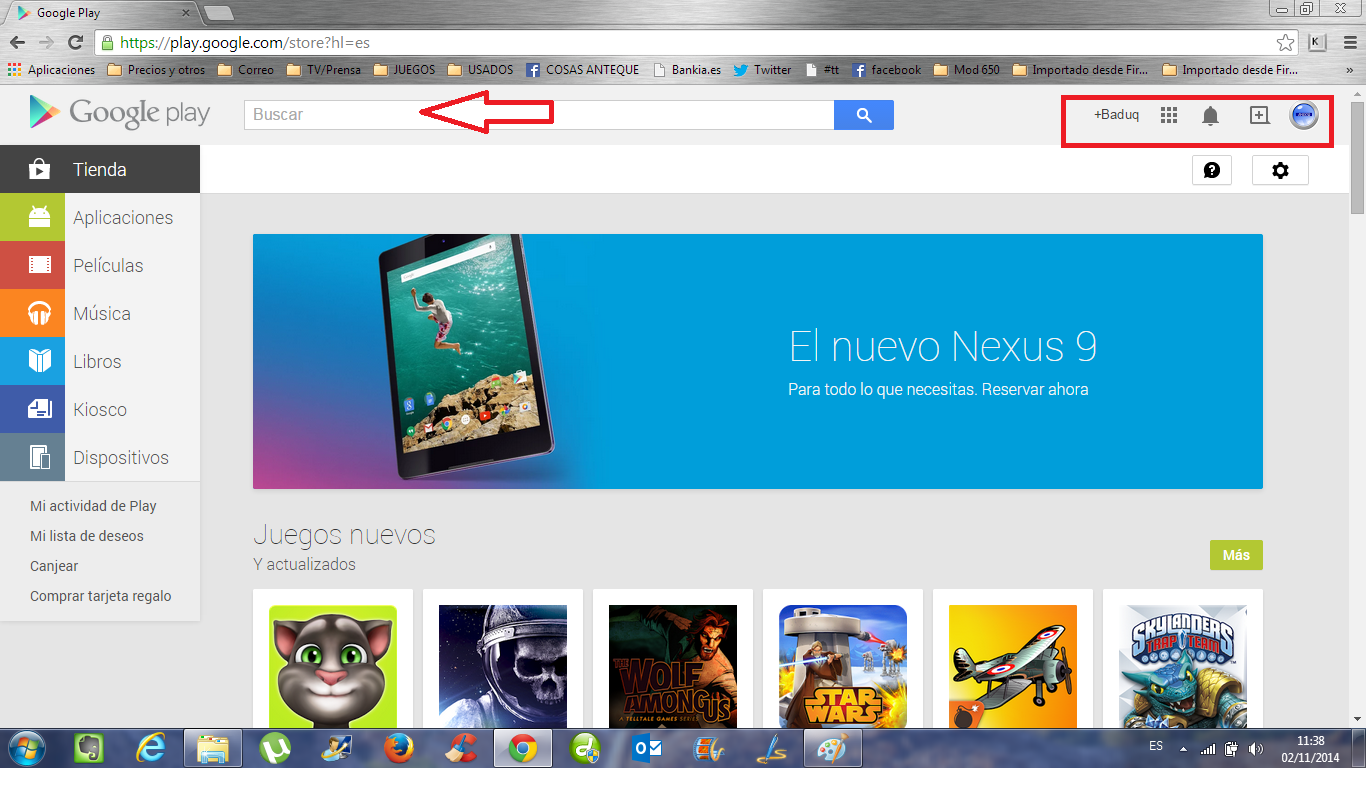Open the Nexus 9 promo banner
Viewport: 1366px width, 794px height.
757,361
